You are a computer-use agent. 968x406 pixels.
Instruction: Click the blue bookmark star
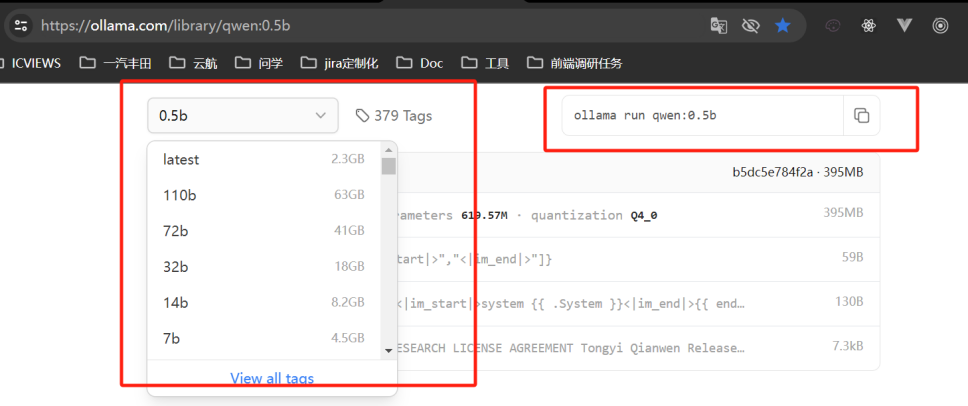783,25
